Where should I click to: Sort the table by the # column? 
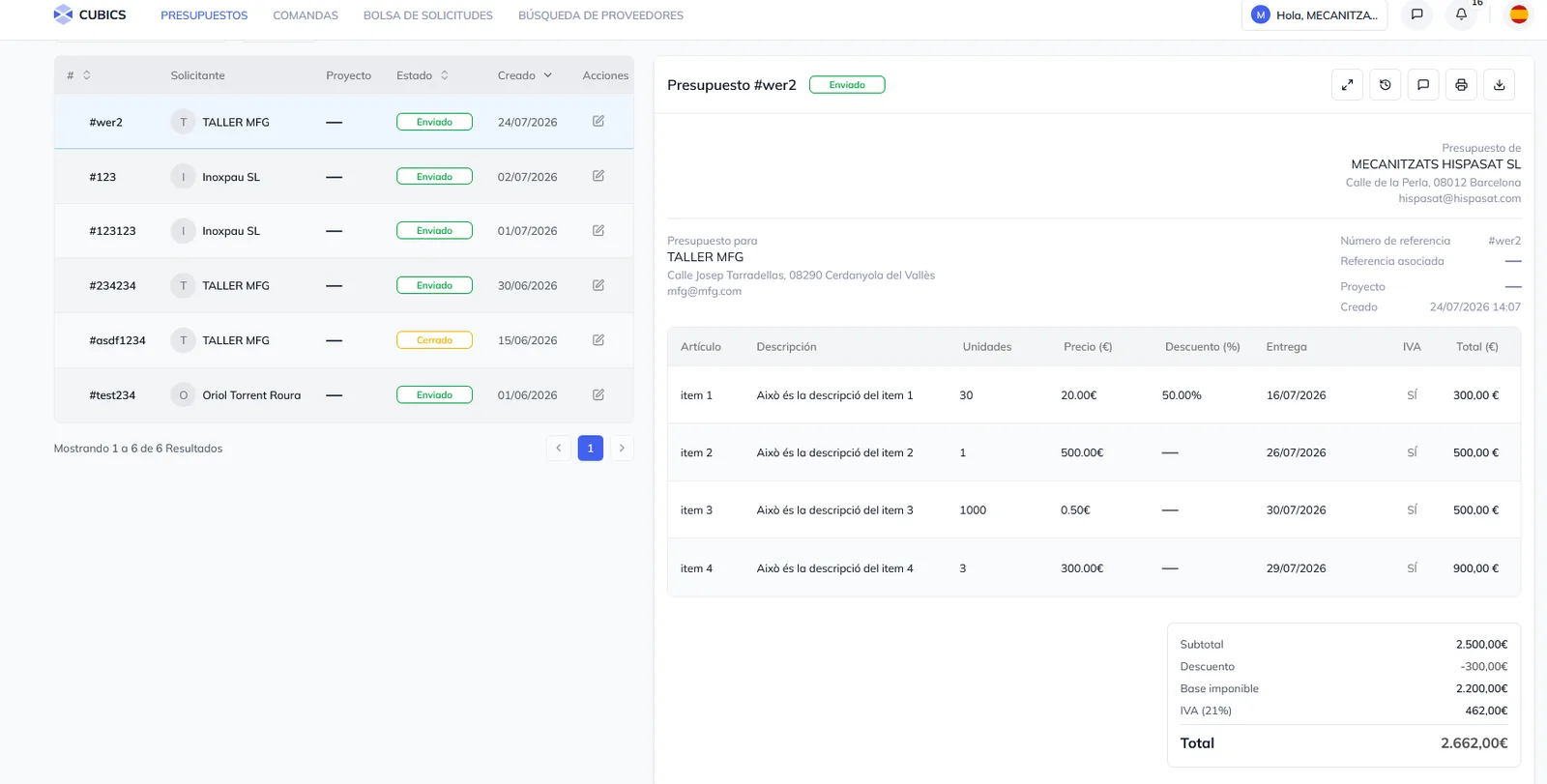pyautogui.click(x=78, y=75)
